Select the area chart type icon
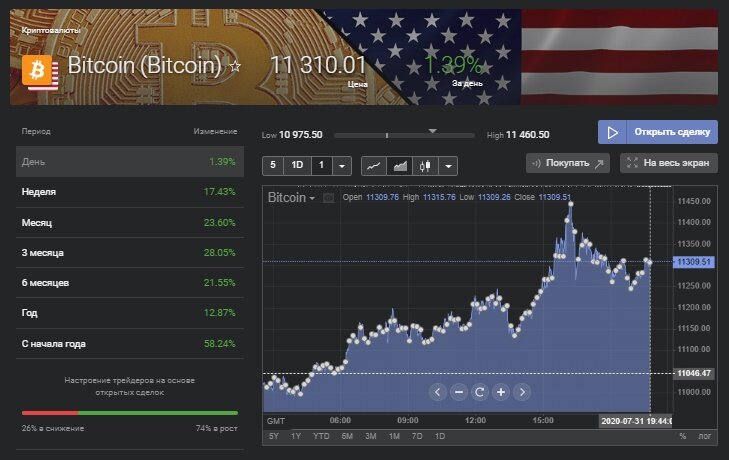The width and height of the screenshot is (729, 460). (x=399, y=165)
